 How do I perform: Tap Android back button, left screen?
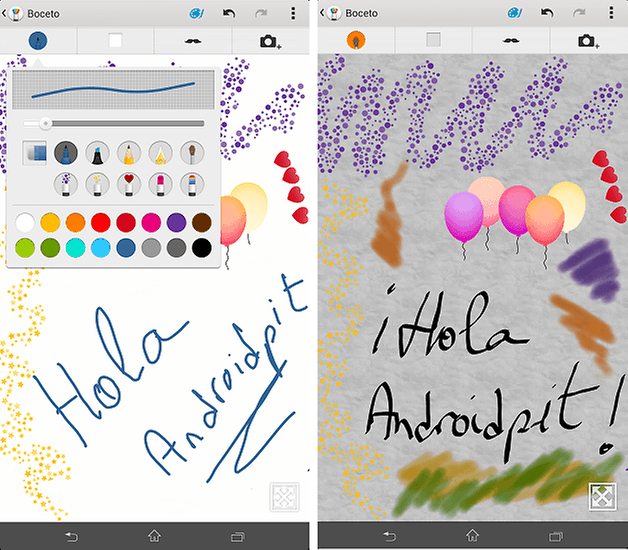pyautogui.click(x=71, y=536)
